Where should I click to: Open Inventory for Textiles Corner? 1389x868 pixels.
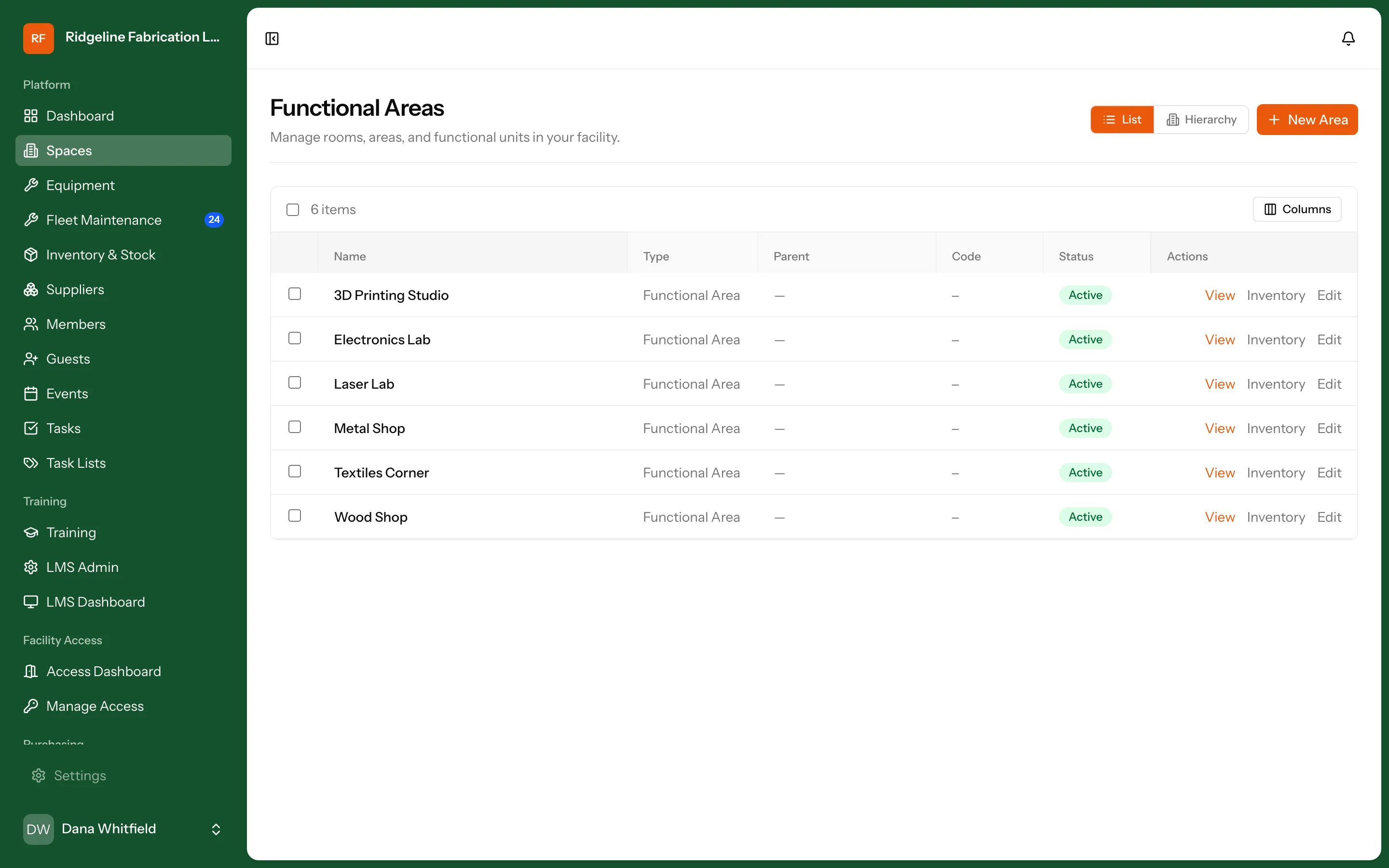(x=1276, y=473)
